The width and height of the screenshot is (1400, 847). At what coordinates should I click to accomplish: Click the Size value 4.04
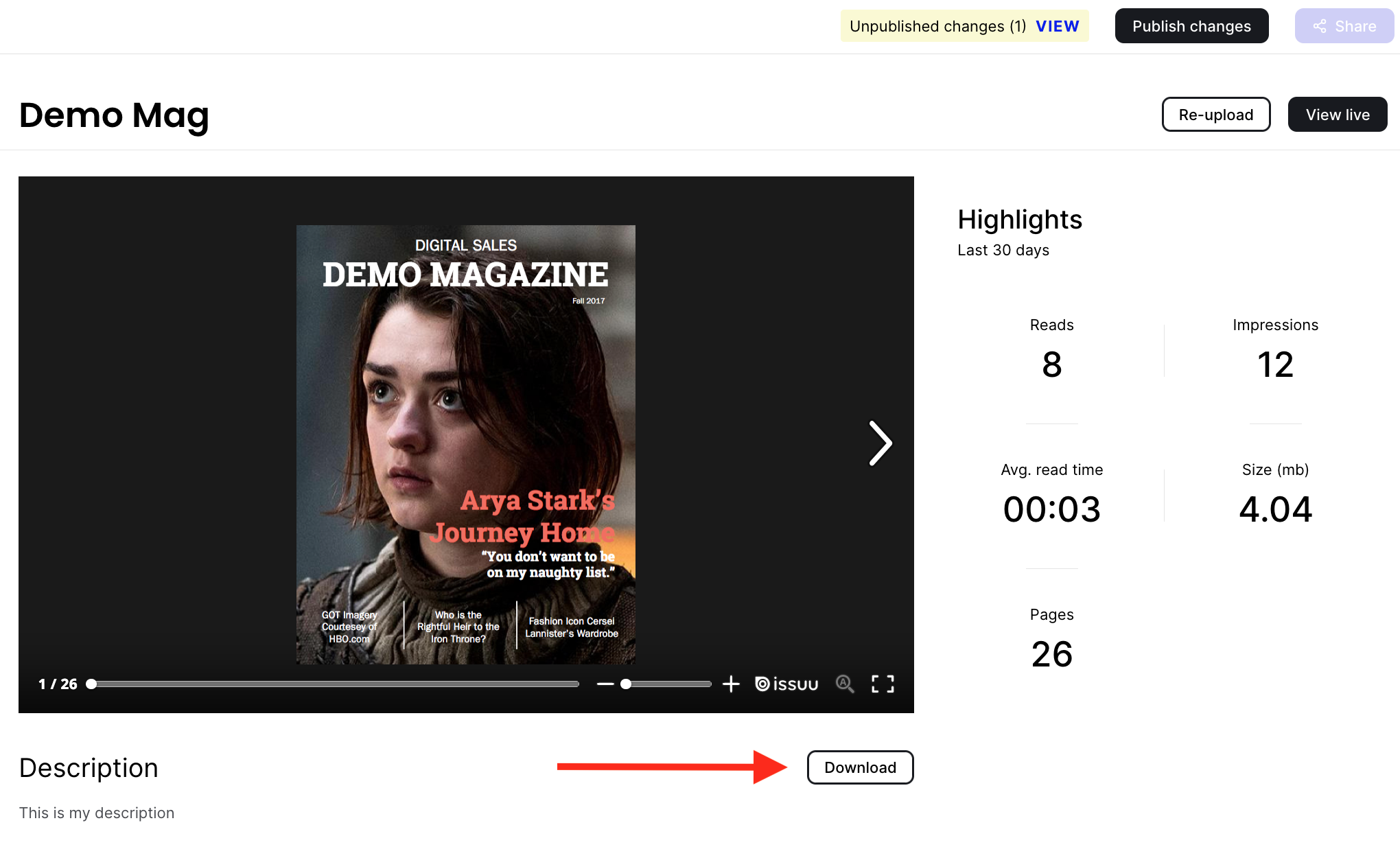pos(1275,509)
